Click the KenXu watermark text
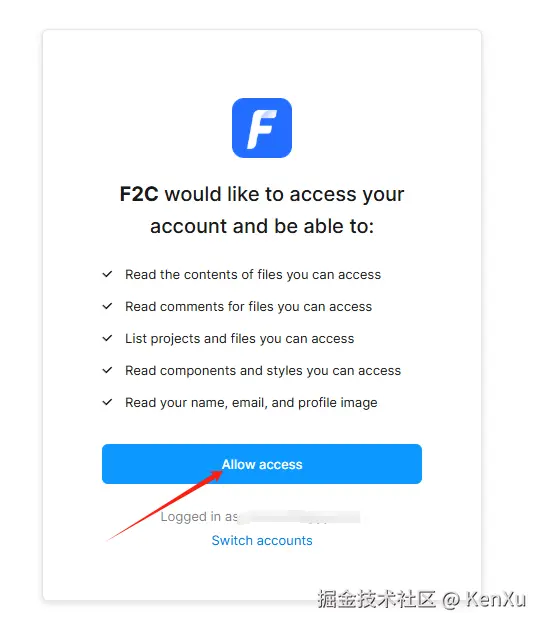The width and height of the screenshot is (545, 628). coord(496,600)
